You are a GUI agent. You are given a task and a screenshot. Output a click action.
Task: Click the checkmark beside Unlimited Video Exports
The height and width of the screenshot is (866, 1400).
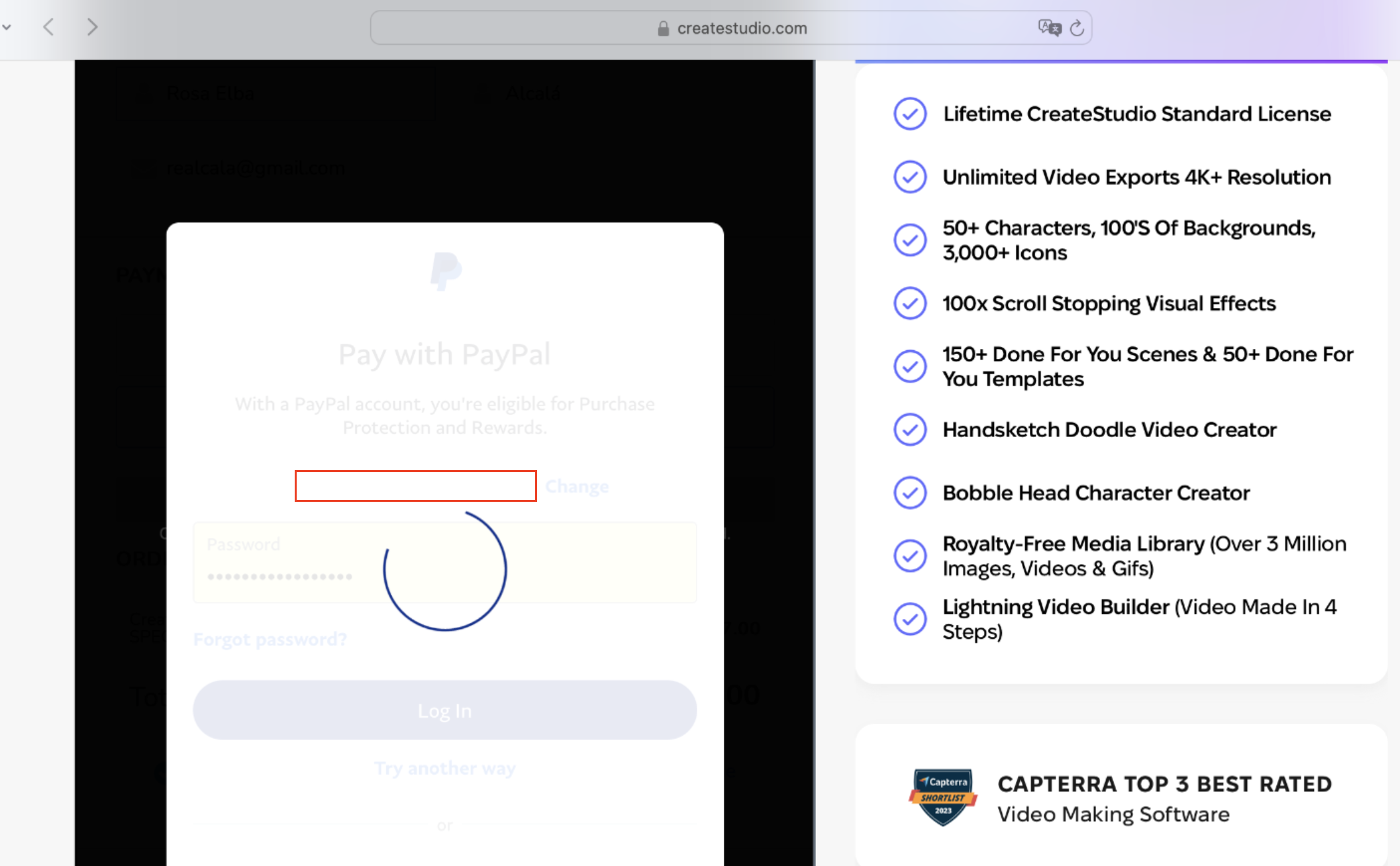pyautogui.click(x=910, y=177)
